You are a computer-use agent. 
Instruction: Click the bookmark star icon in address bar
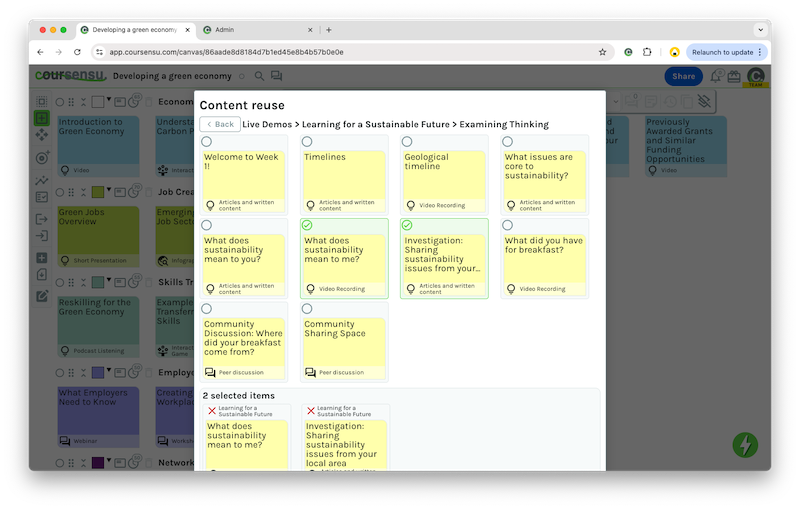(x=602, y=52)
